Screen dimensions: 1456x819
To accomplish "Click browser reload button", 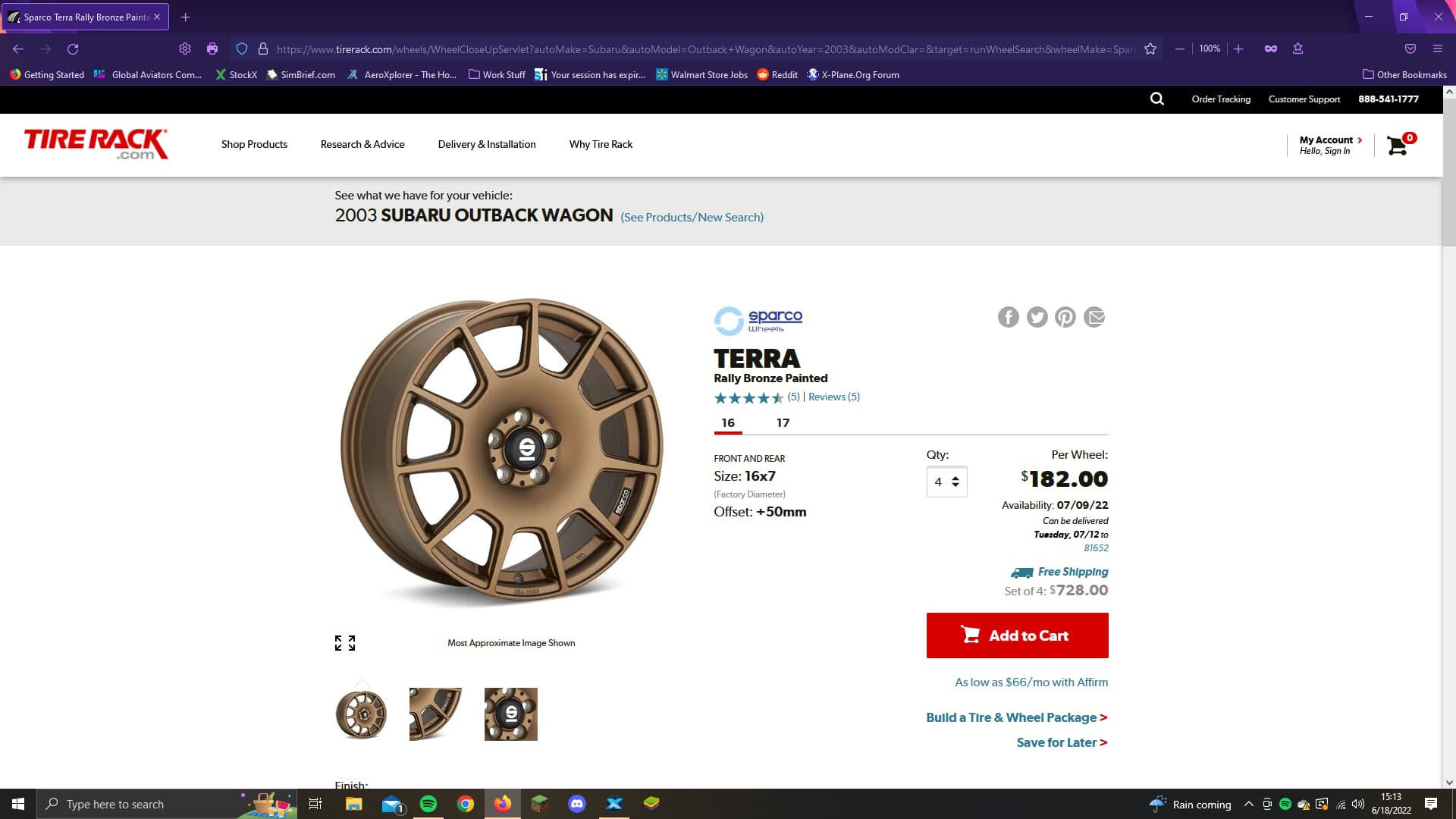I will tap(73, 49).
